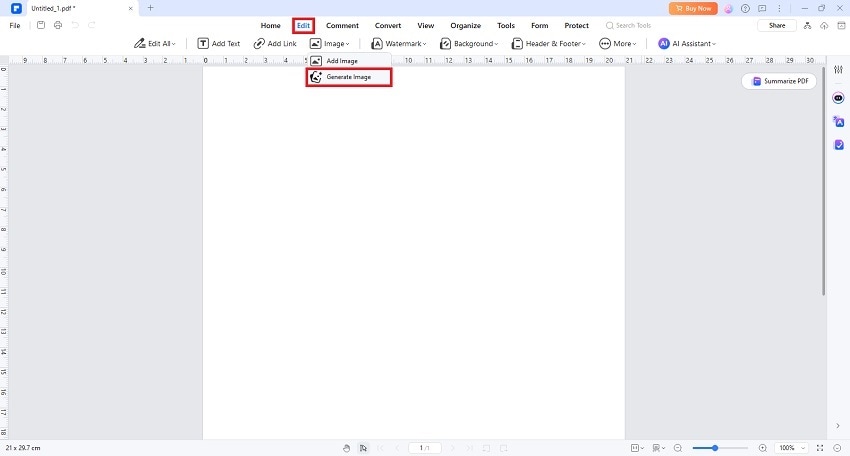Click the Search Tools field
The width and height of the screenshot is (850, 456).
[x=628, y=25]
